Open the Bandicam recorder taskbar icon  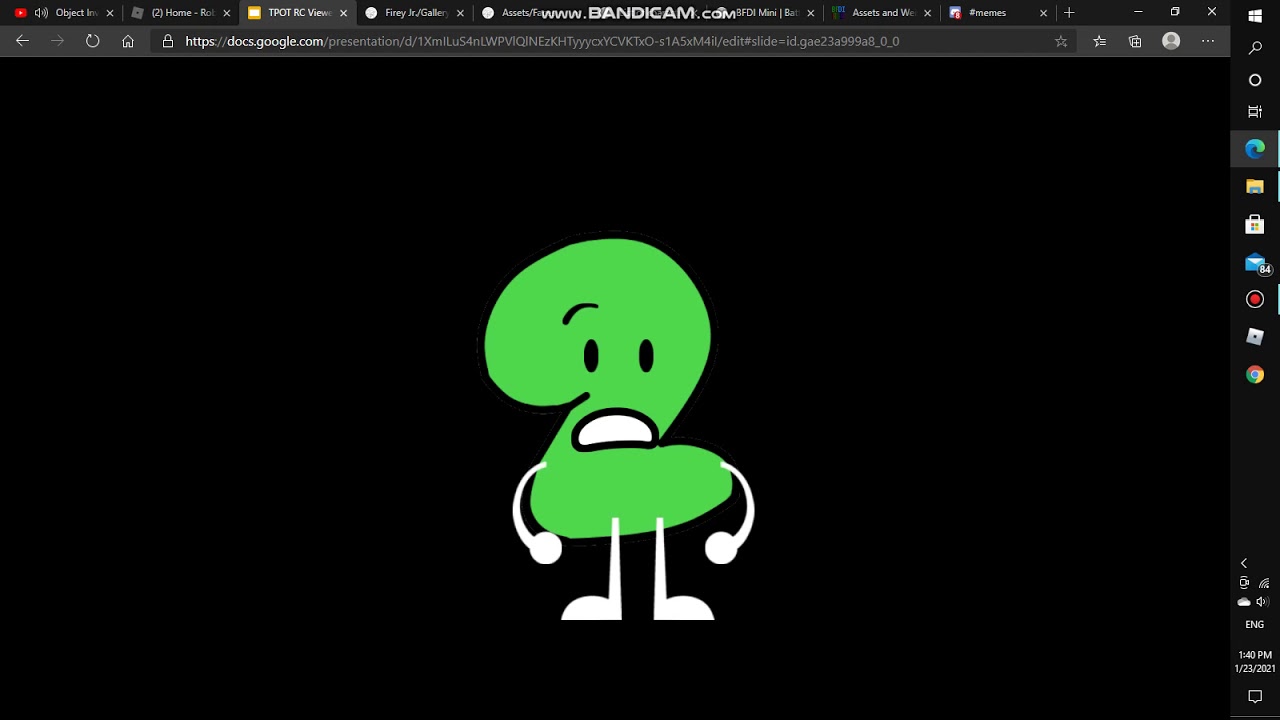tap(1255, 299)
